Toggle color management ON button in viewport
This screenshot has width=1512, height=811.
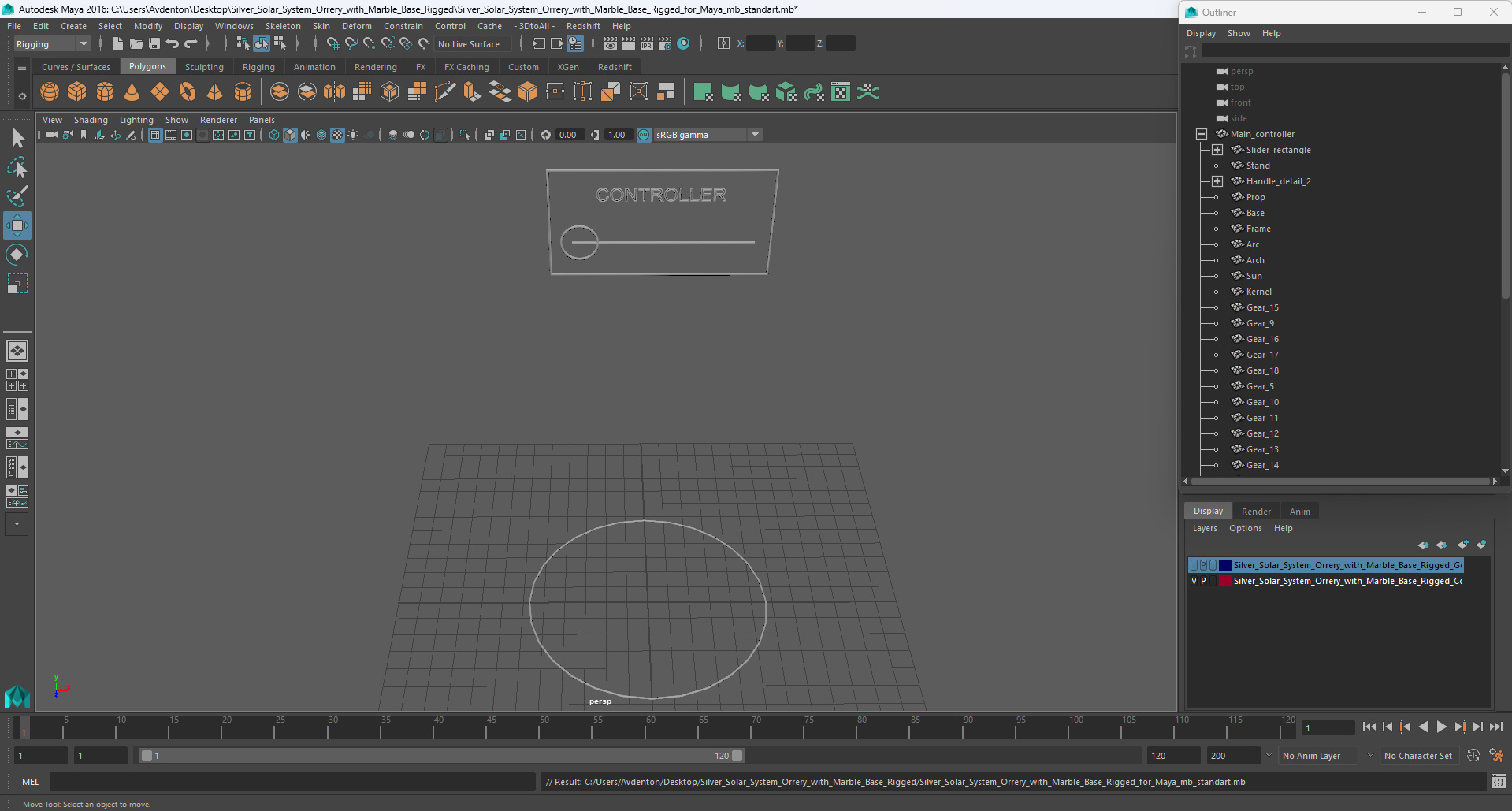[644, 135]
